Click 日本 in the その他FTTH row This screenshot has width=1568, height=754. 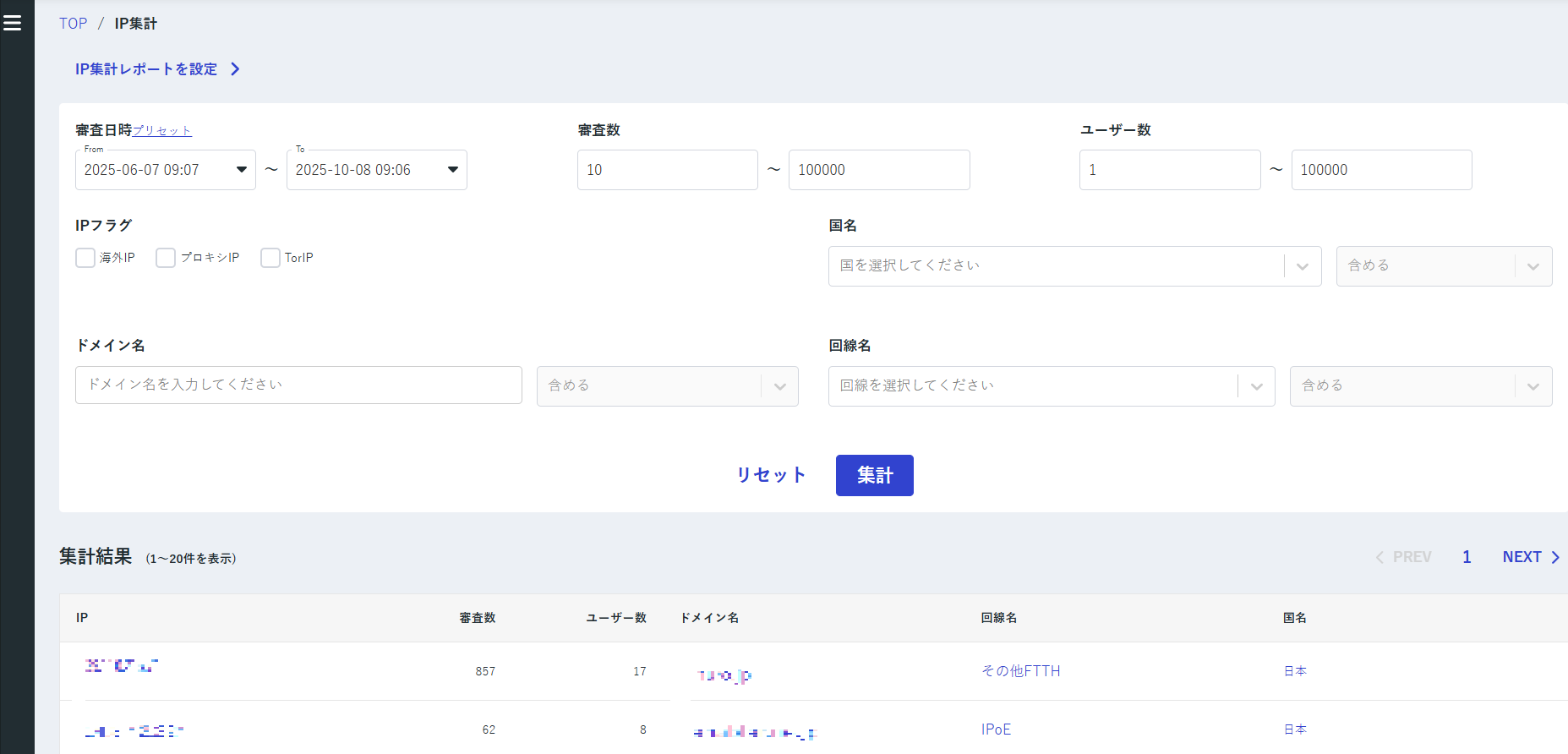(x=1295, y=671)
